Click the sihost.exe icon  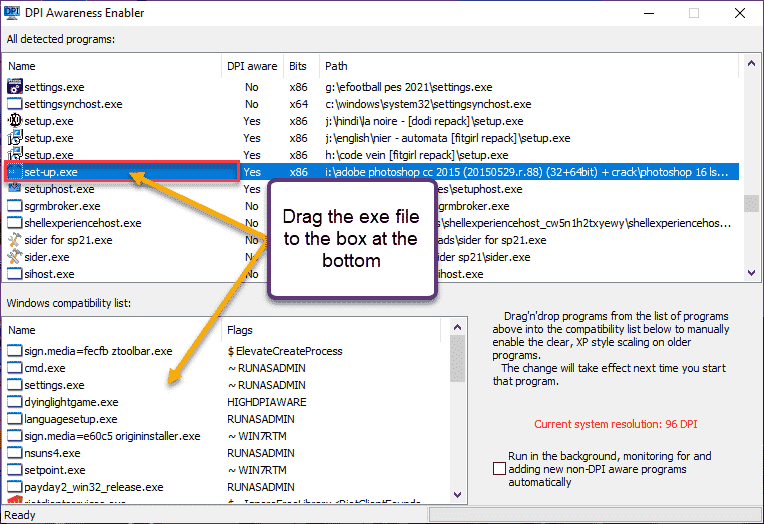[x=15, y=274]
